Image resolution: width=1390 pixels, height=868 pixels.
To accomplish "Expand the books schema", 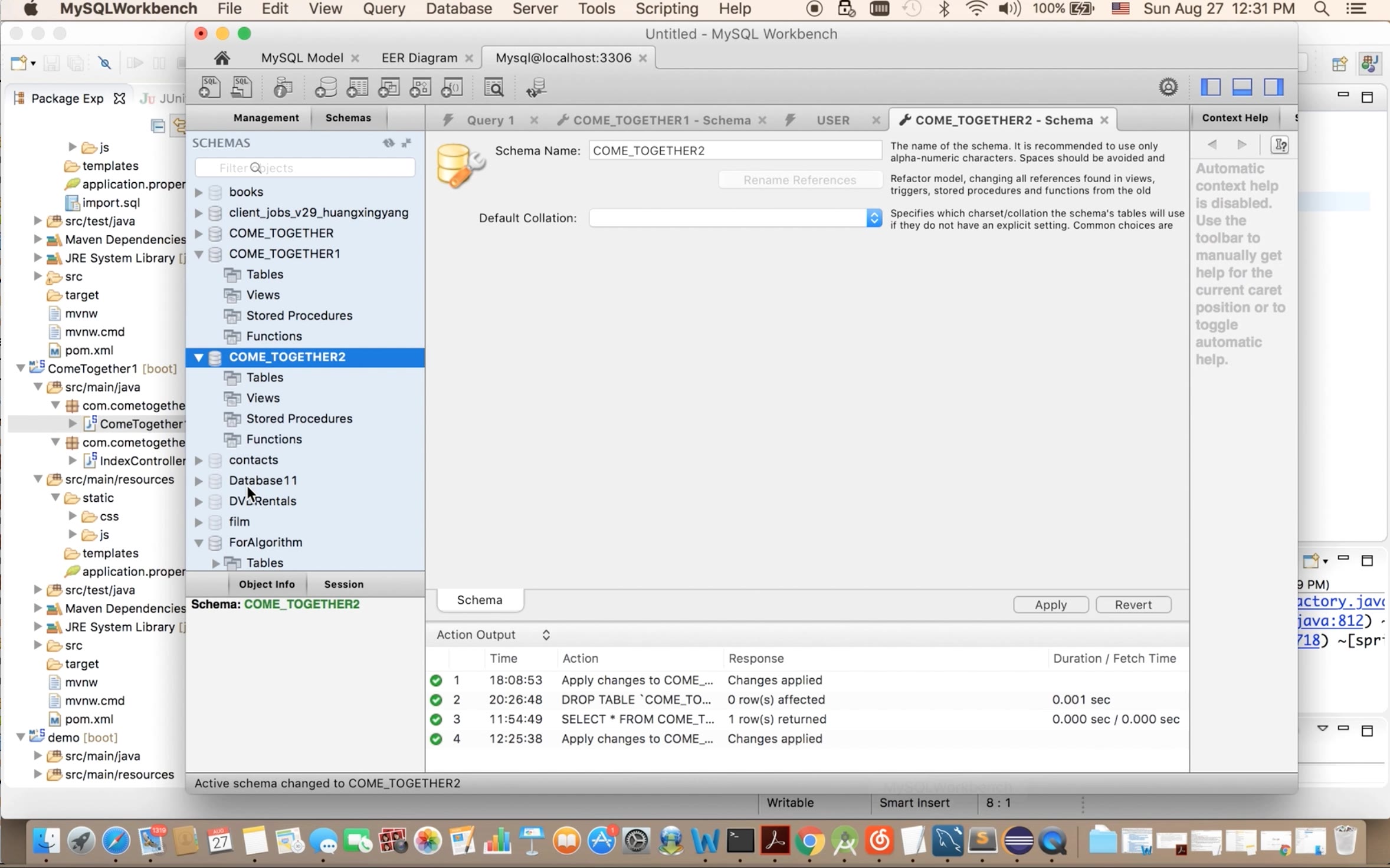I will (199, 192).
